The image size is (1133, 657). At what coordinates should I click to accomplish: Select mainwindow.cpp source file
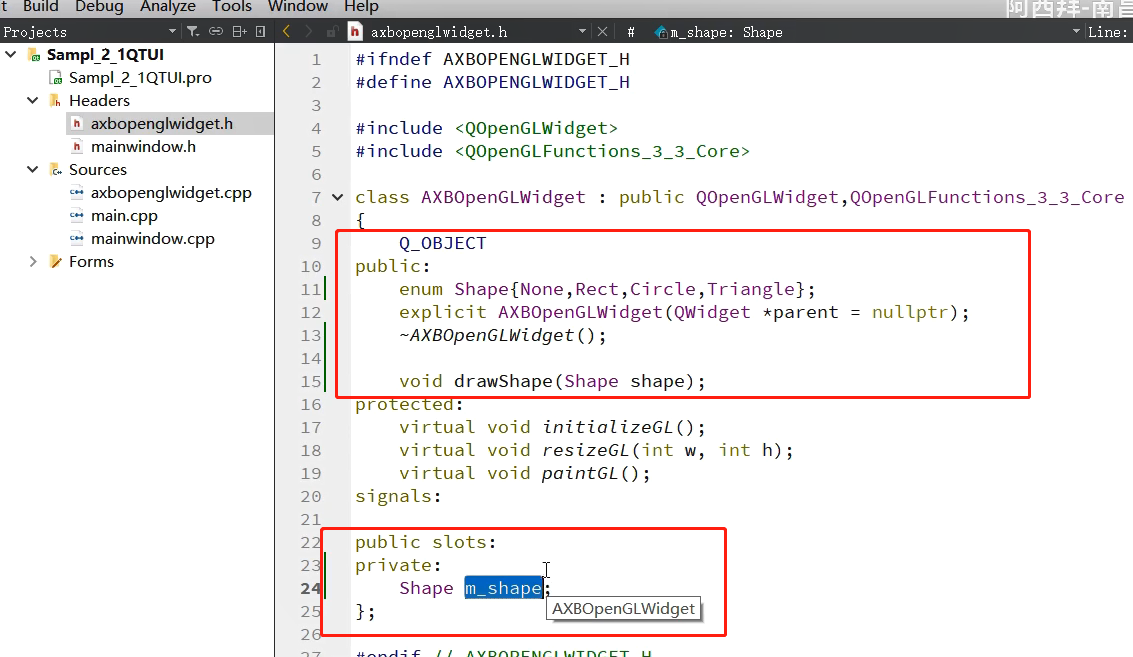tap(152, 239)
